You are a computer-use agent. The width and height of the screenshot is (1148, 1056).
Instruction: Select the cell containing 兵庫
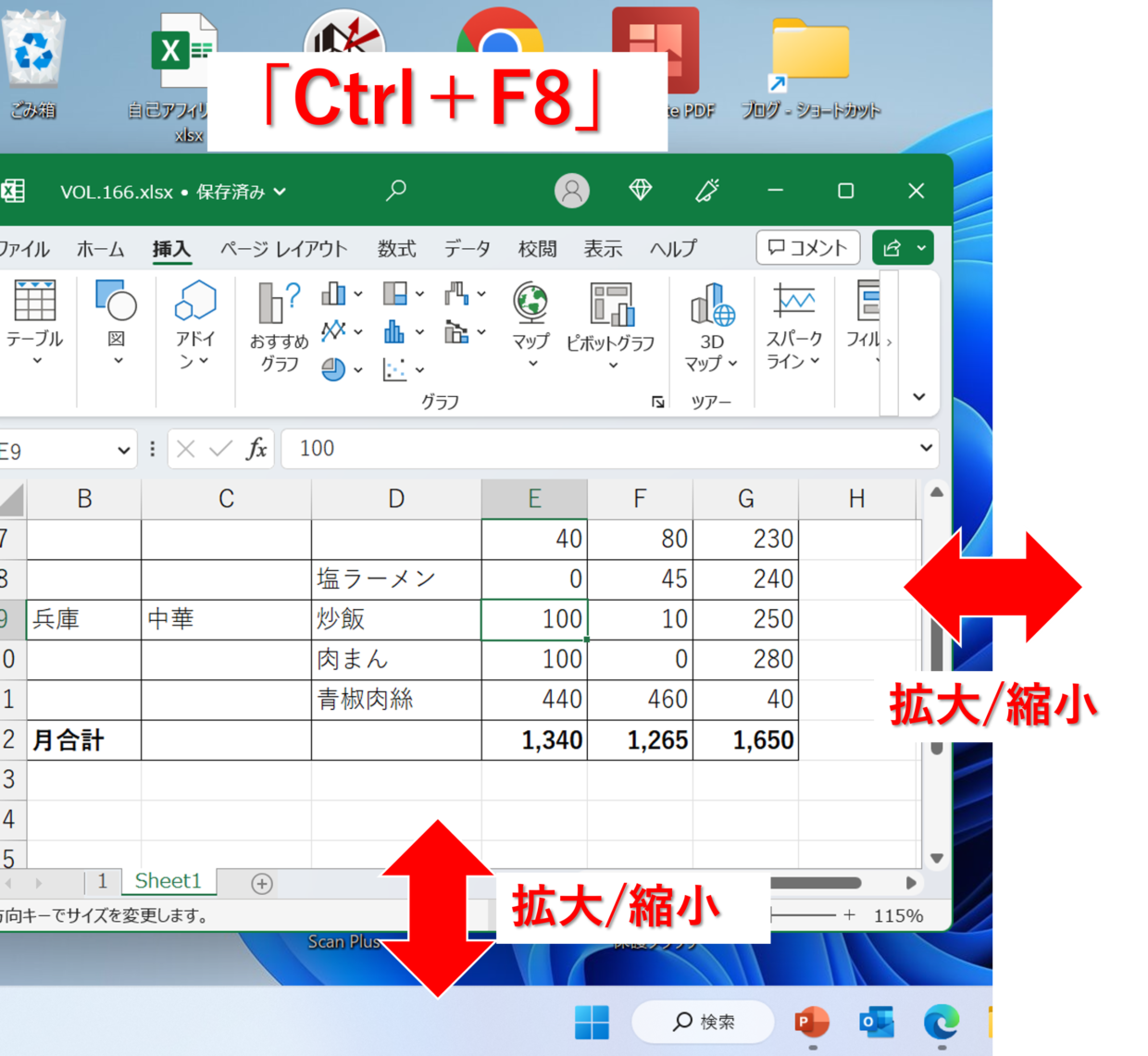click(84, 619)
